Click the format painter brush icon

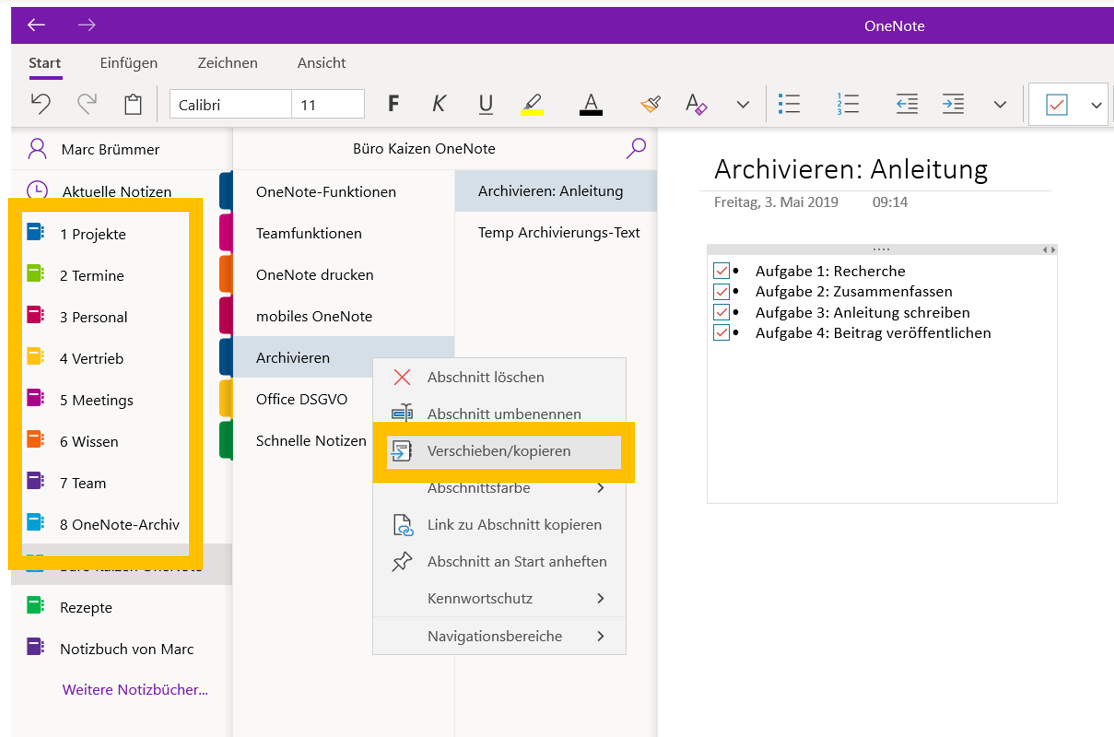[650, 104]
